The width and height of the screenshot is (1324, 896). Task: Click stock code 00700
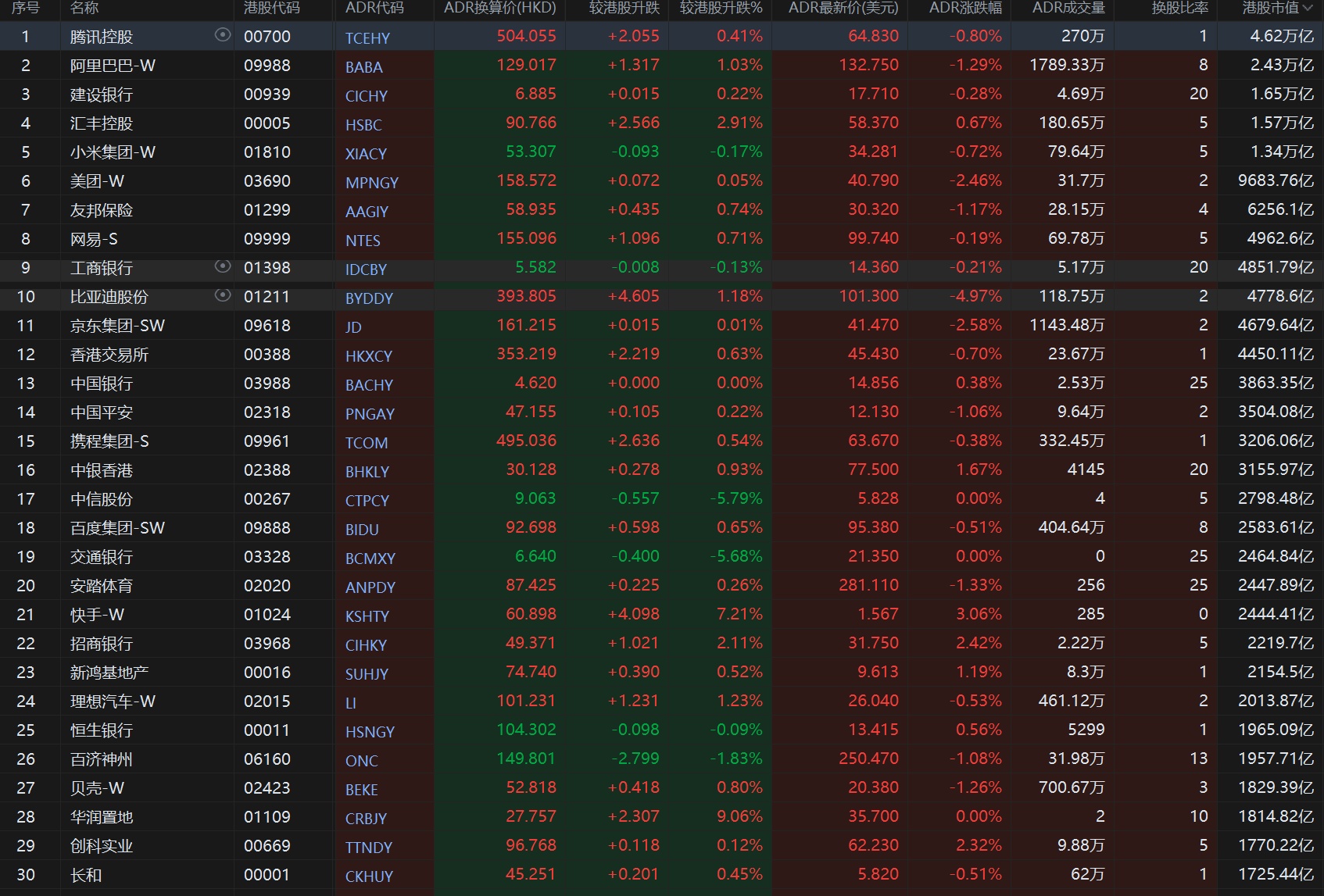click(x=267, y=37)
